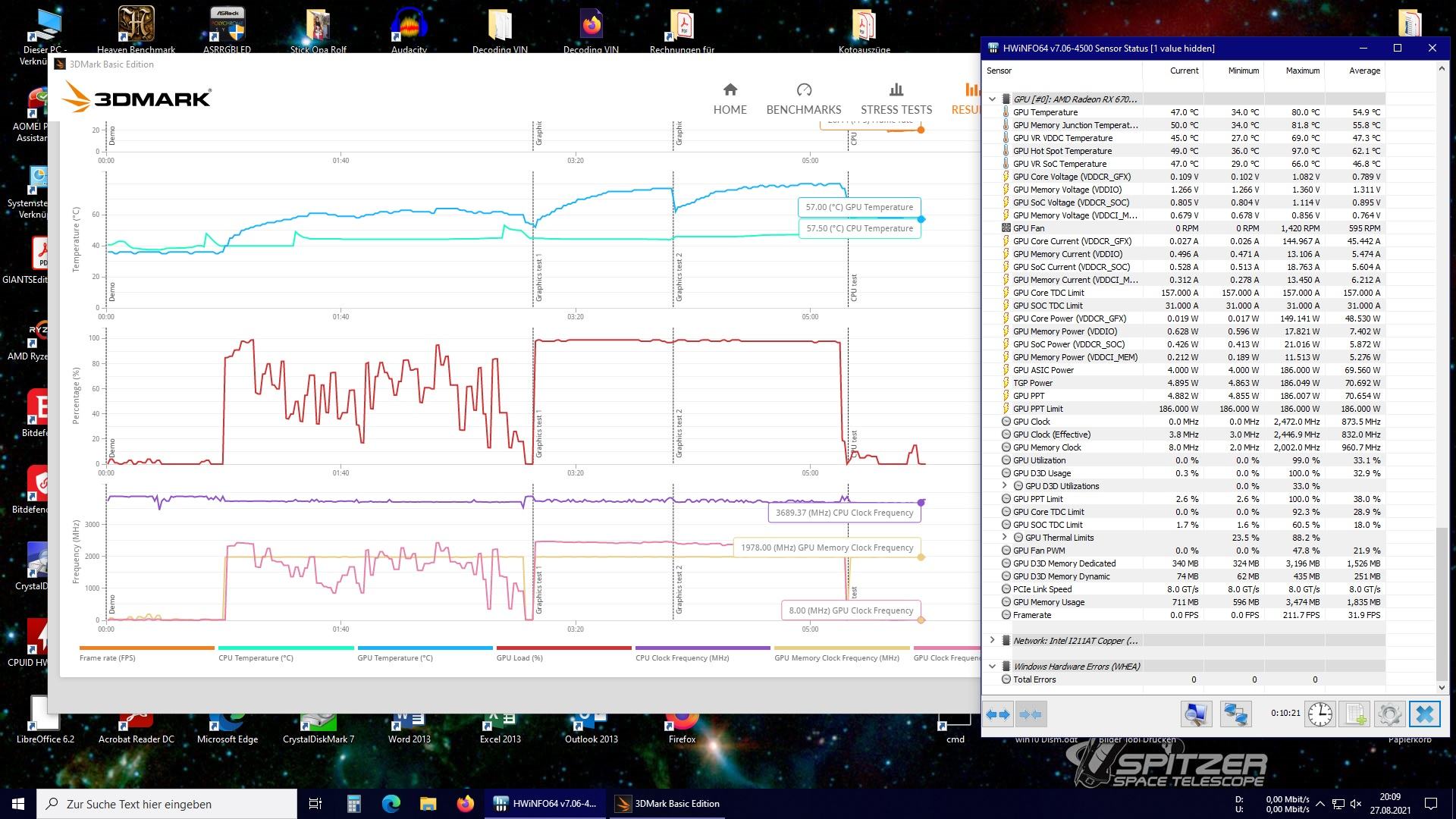Toggle CPU Temperature legend entry
Viewport: 1456px width, 819px height.
pyautogui.click(x=256, y=657)
